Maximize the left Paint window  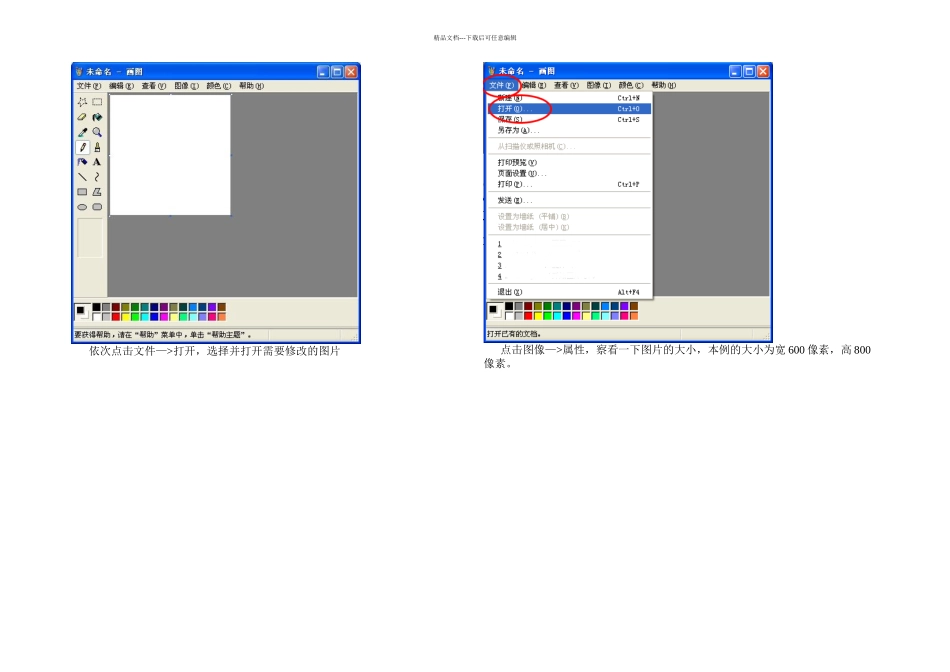337,72
